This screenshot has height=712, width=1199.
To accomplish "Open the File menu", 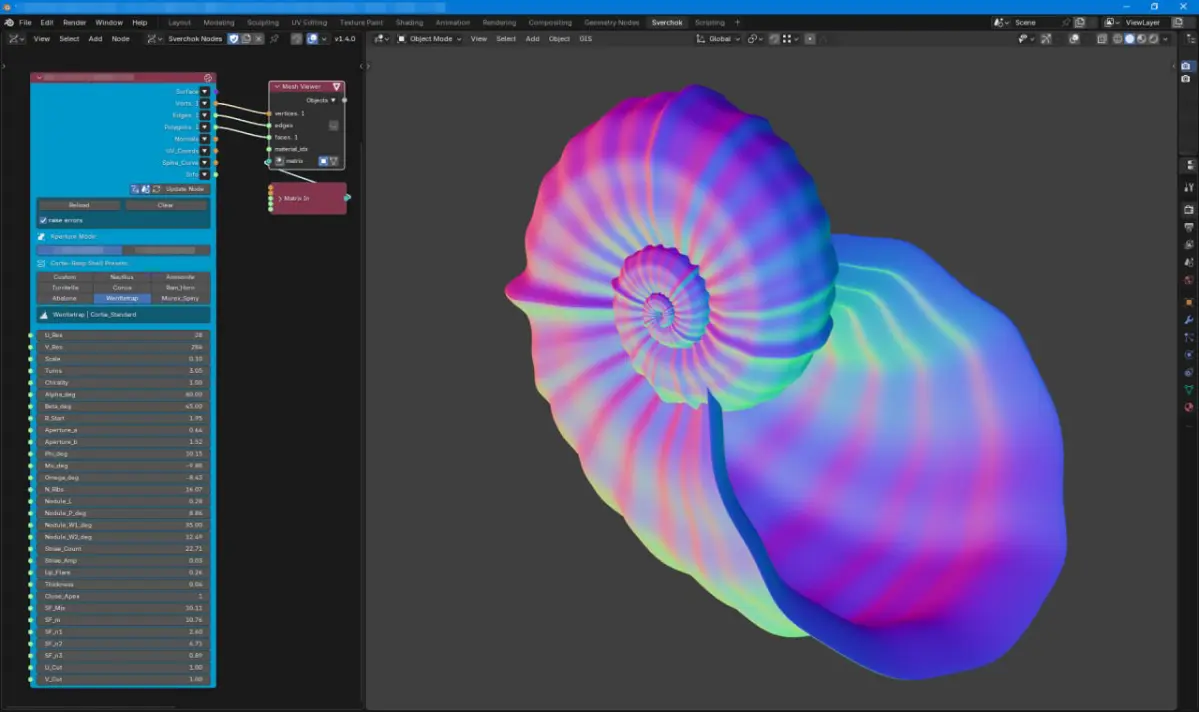I will click(x=25, y=23).
